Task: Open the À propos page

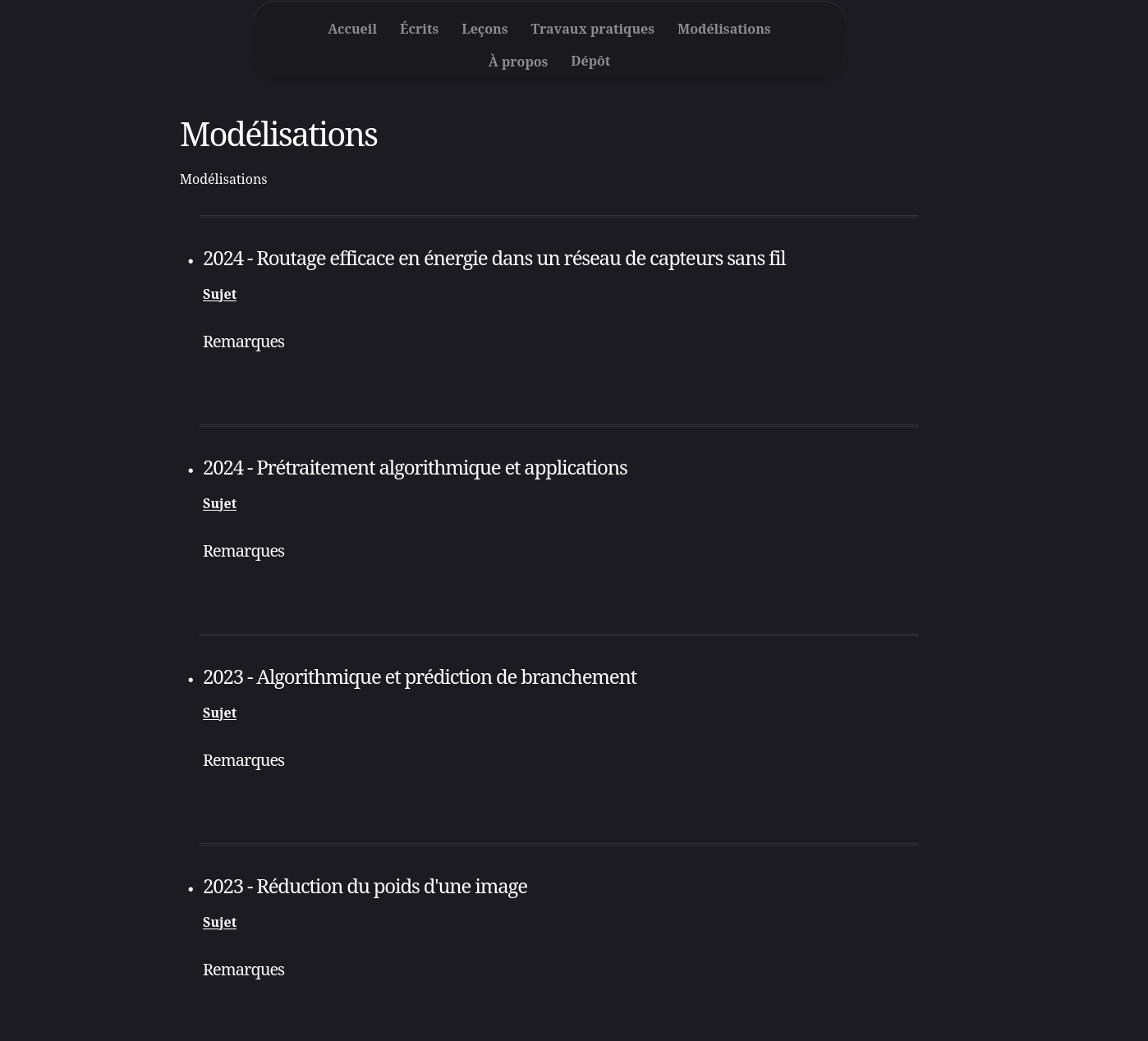Action: point(517,62)
